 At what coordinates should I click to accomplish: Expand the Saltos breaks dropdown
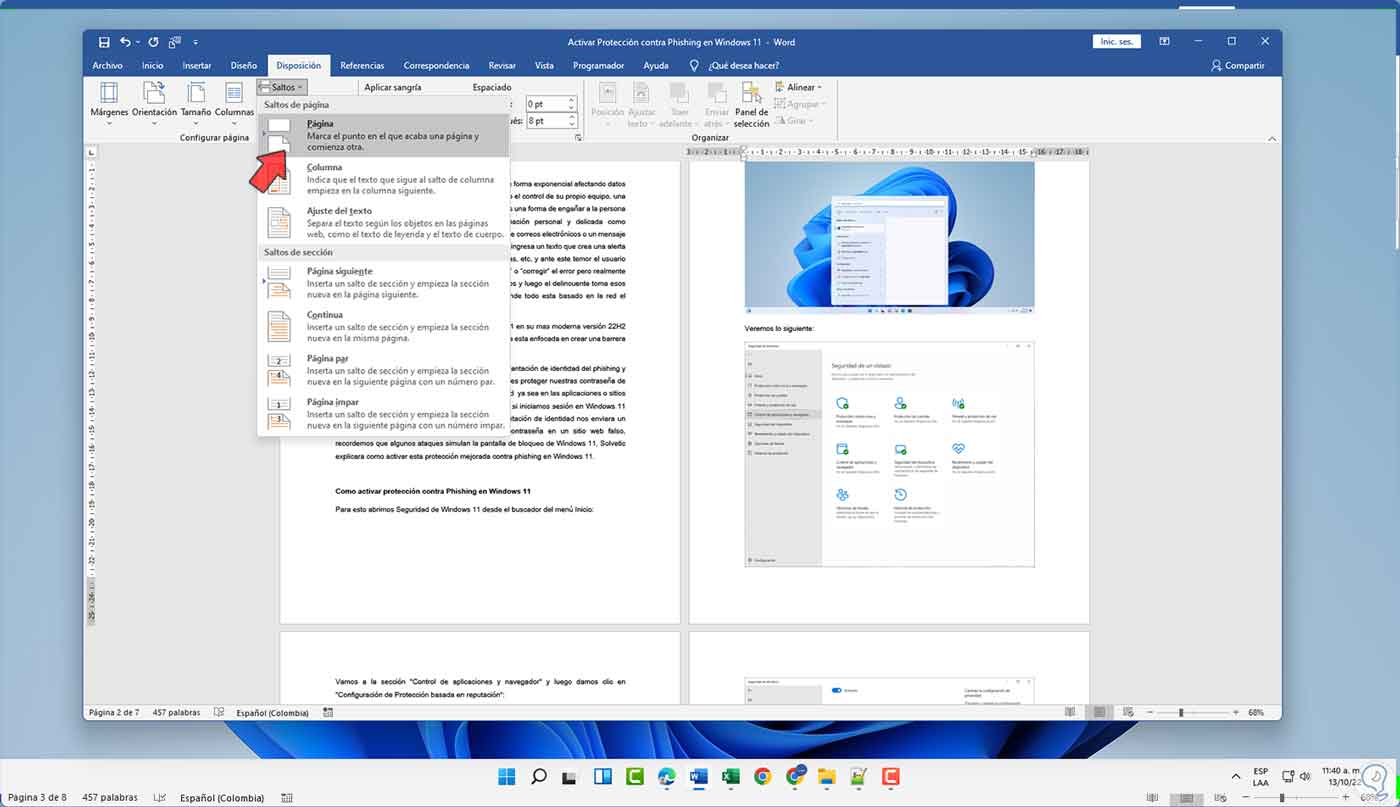click(x=281, y=88)
